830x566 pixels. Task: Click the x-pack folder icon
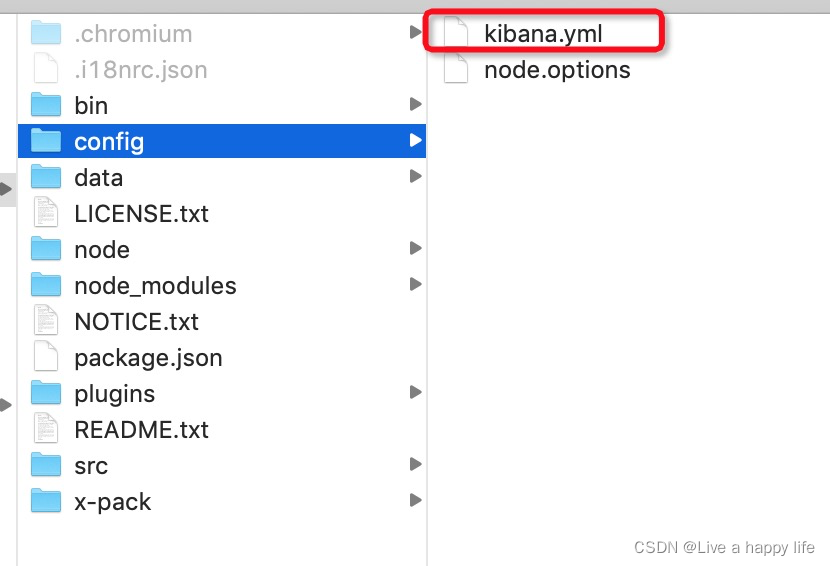point(46,501)
